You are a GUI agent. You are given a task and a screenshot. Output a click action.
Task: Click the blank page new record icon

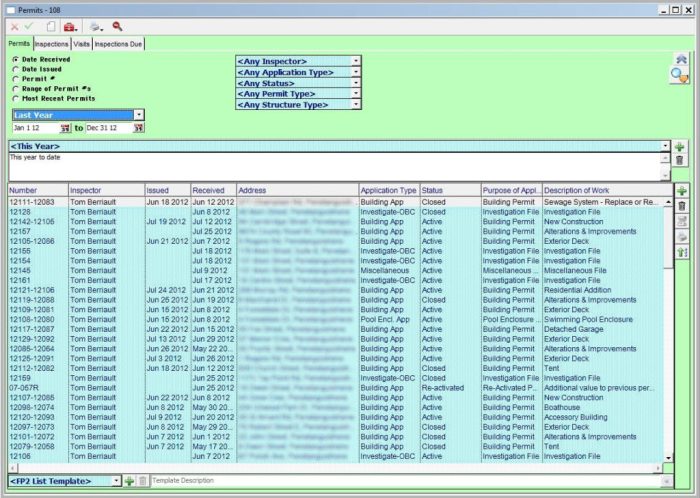click(51, 27)
